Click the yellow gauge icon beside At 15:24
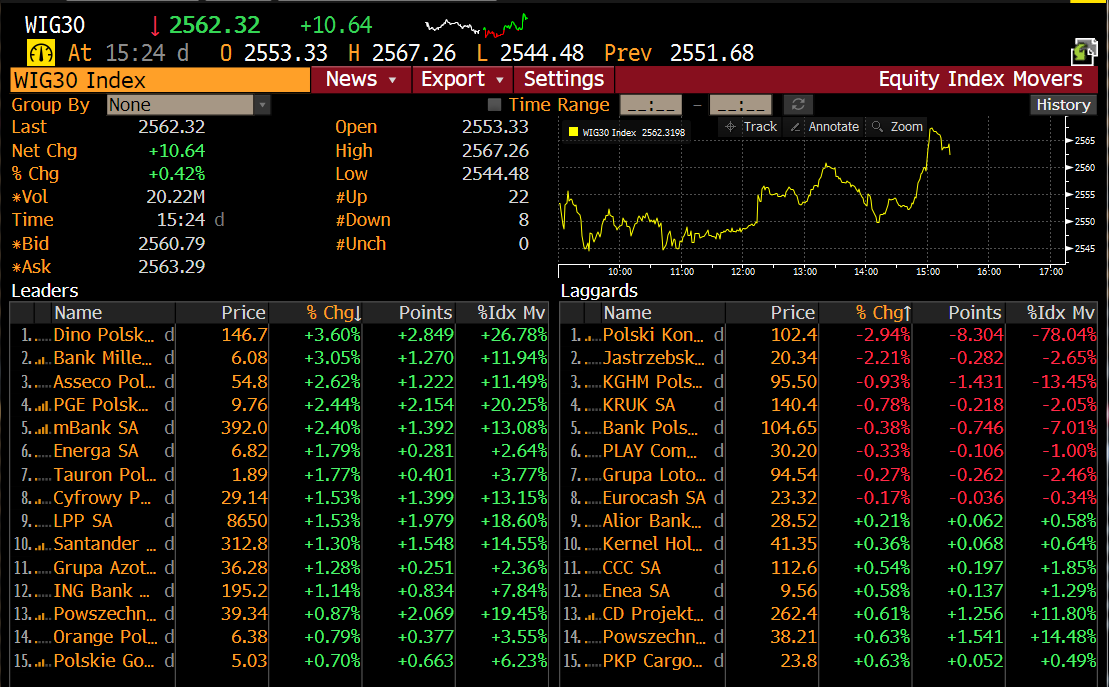 click(40, 53)
